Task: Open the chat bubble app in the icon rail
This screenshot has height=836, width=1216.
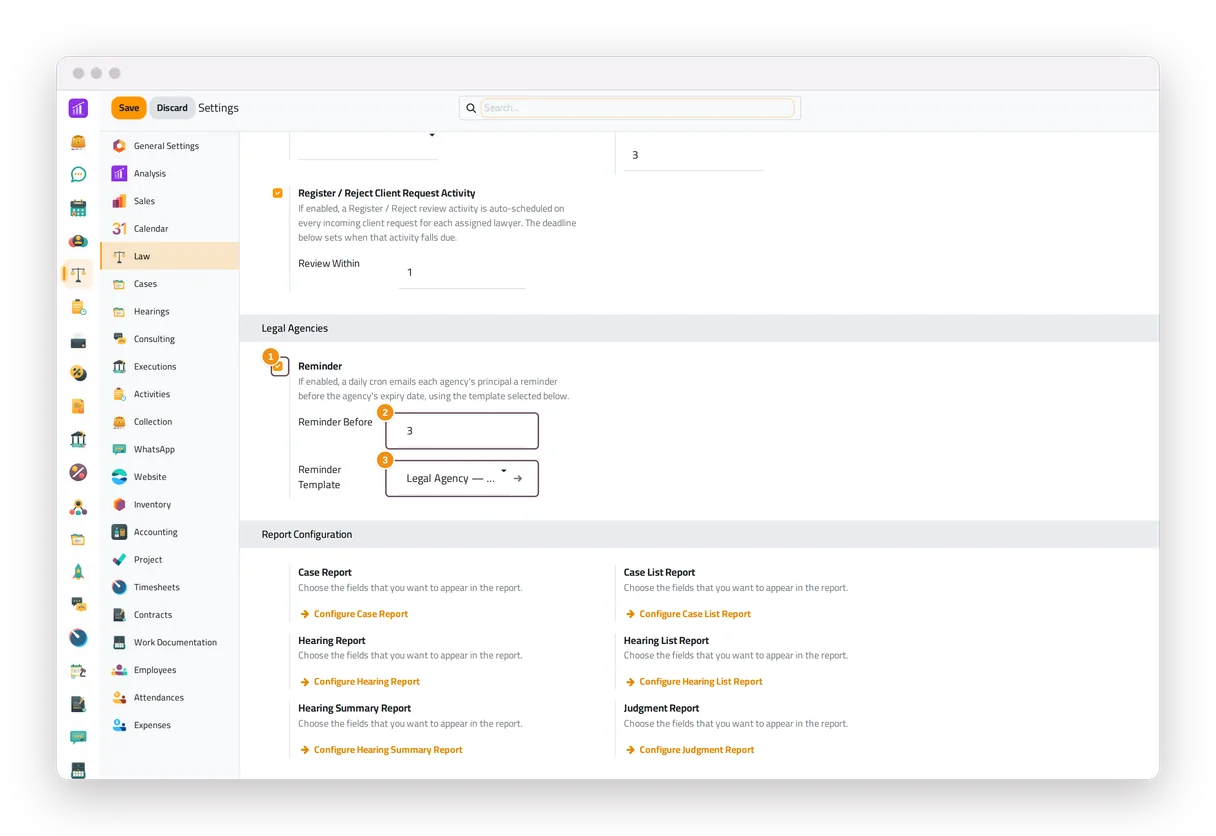Action: [78, 175]
